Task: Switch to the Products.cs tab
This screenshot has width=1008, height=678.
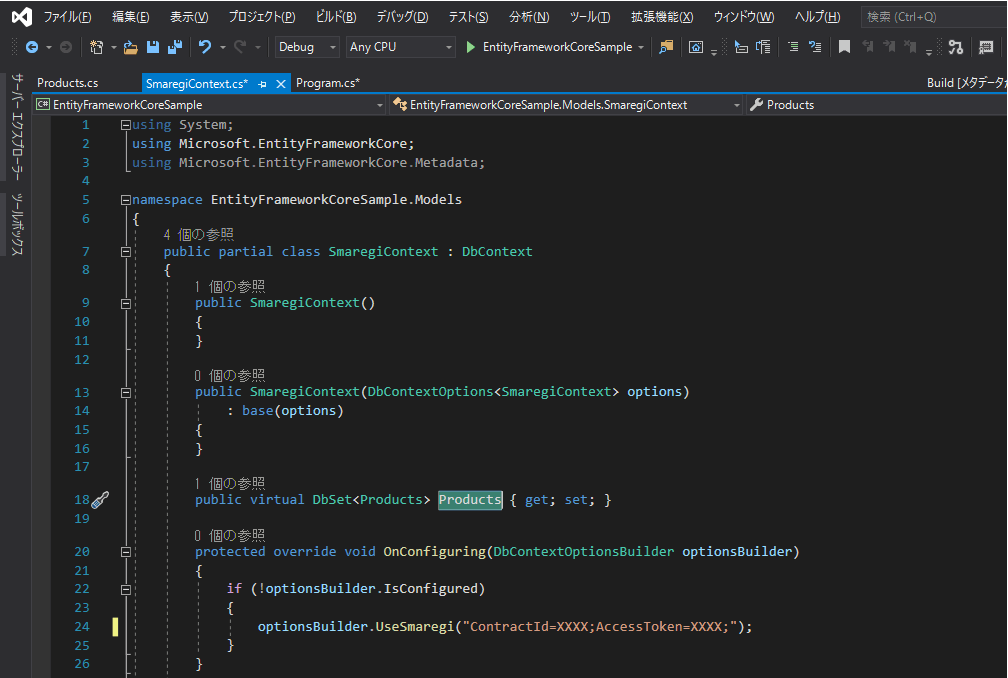Action: [67, 83]
